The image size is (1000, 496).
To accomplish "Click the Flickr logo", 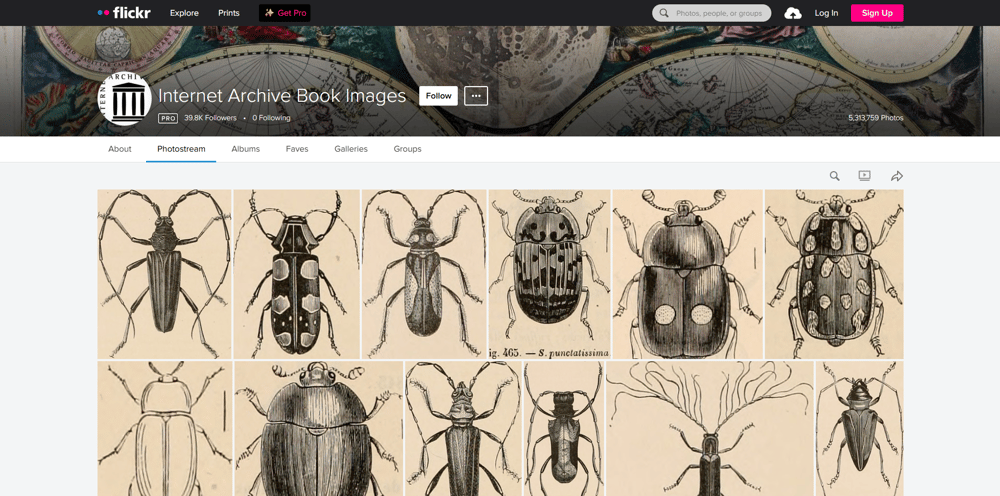I will tap(124, 13).
